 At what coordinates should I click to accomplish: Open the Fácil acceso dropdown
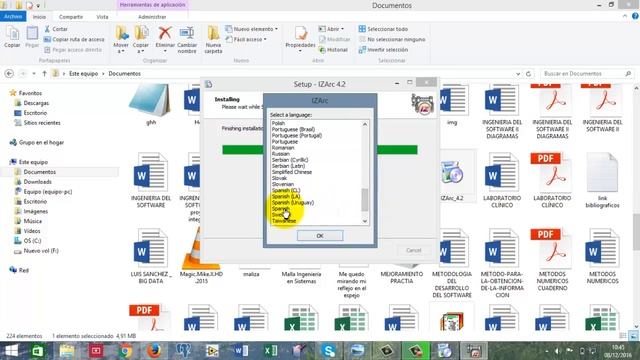(247, 40)
